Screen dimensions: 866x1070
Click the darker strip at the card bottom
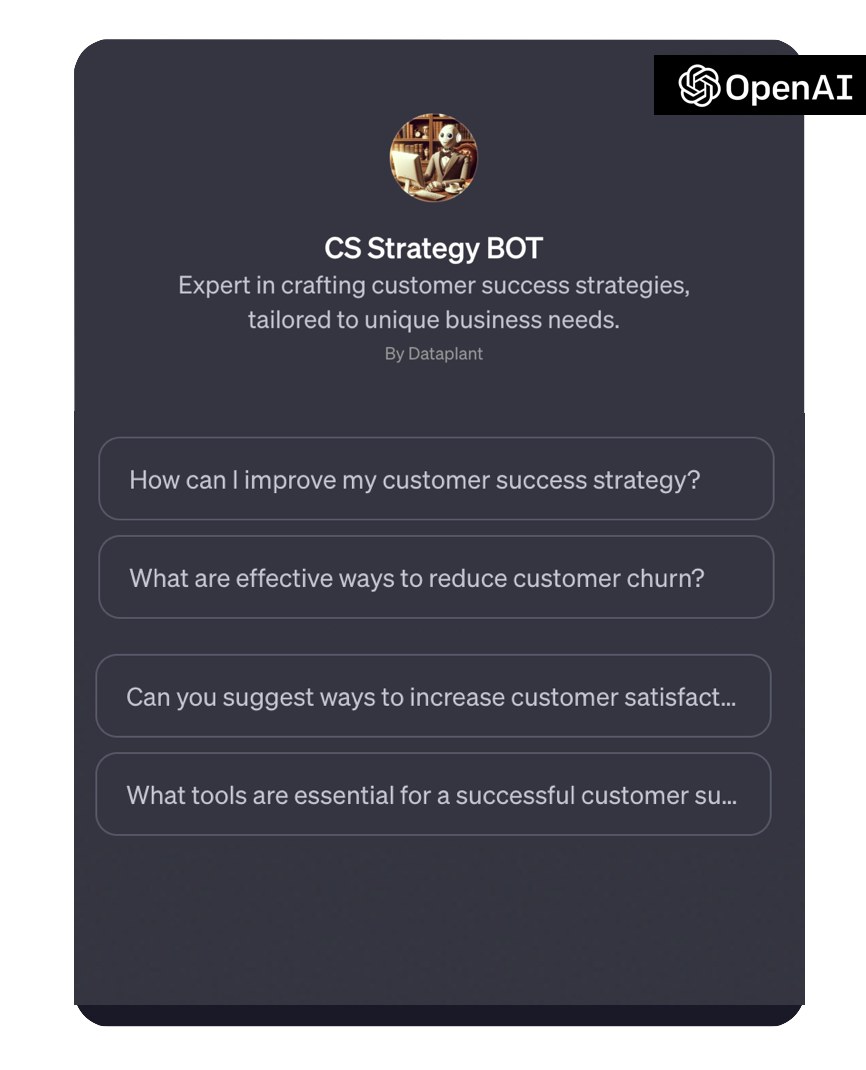[x=439, y=1015]
